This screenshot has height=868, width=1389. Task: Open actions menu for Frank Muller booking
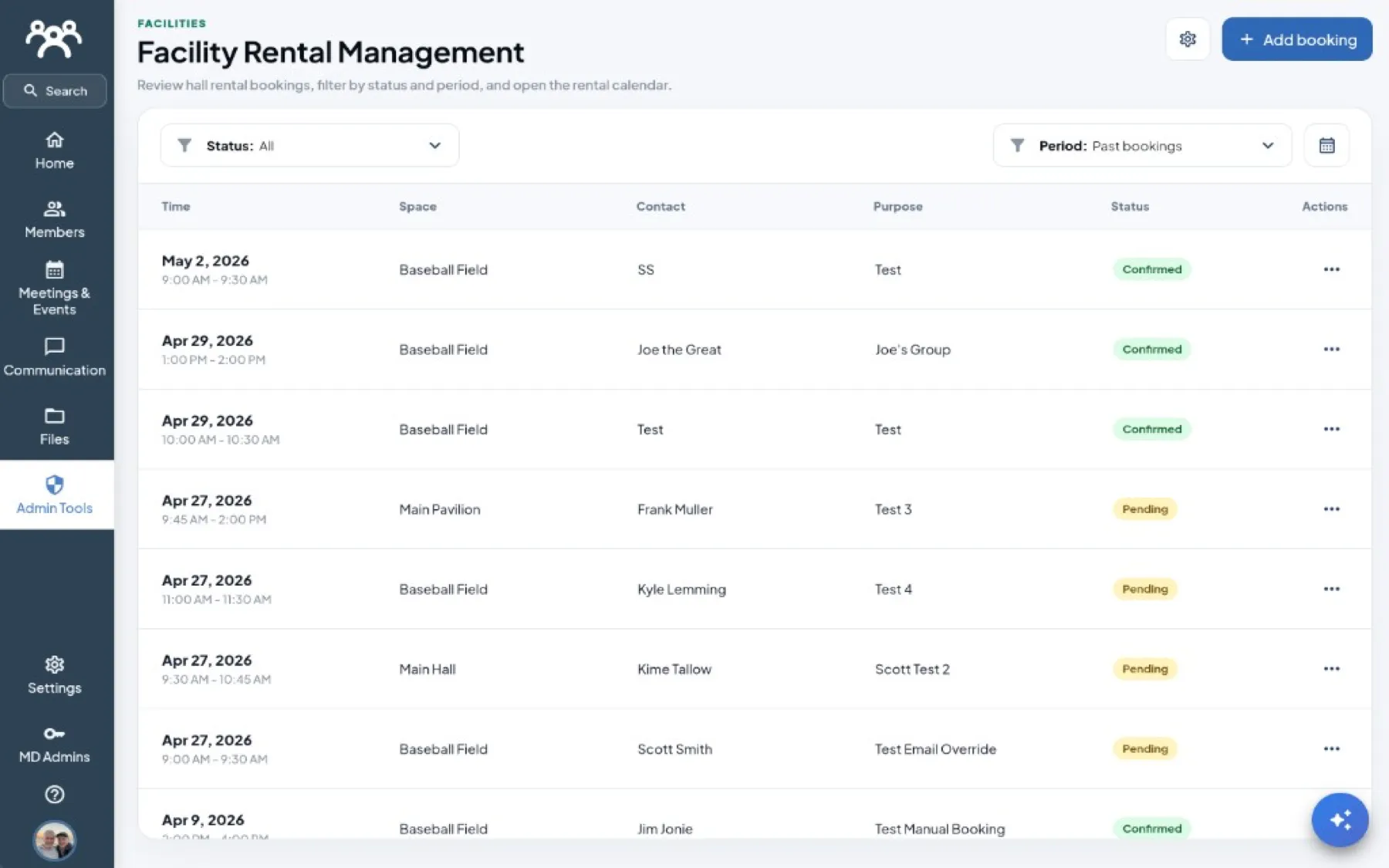[x=1331, y=509]
